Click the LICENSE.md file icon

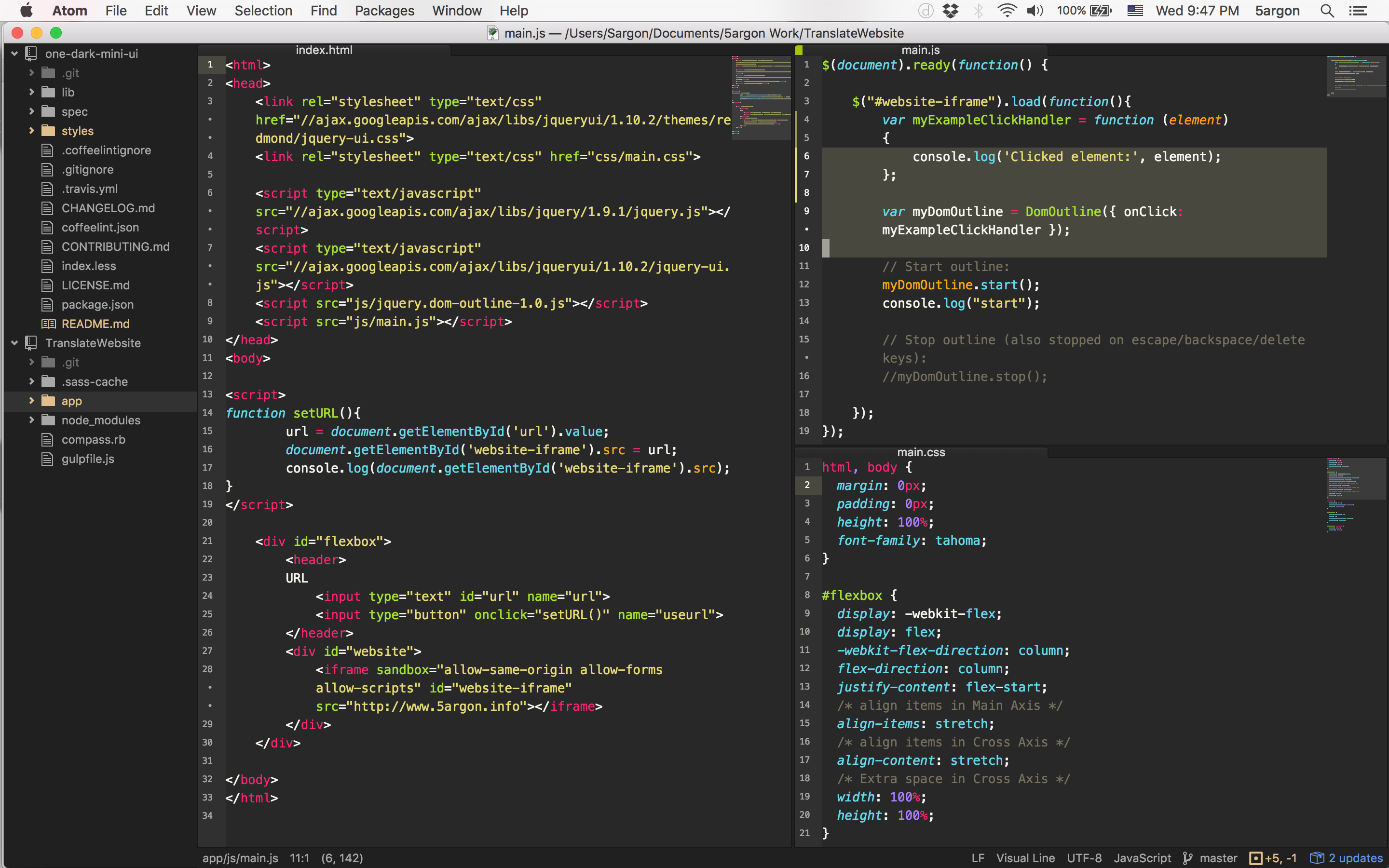48,285
